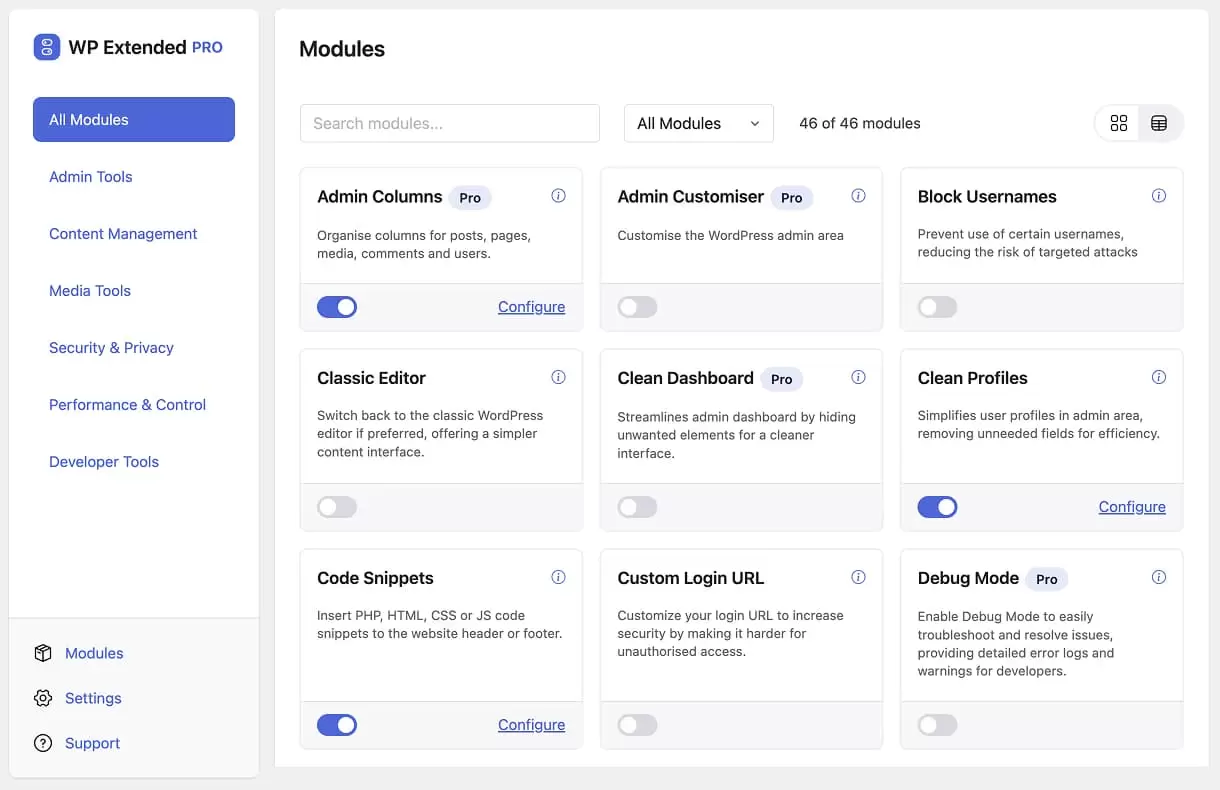Disable the Admin Columns module
The width and height of the screenshot is (1220, 790).
pos(337,306)
